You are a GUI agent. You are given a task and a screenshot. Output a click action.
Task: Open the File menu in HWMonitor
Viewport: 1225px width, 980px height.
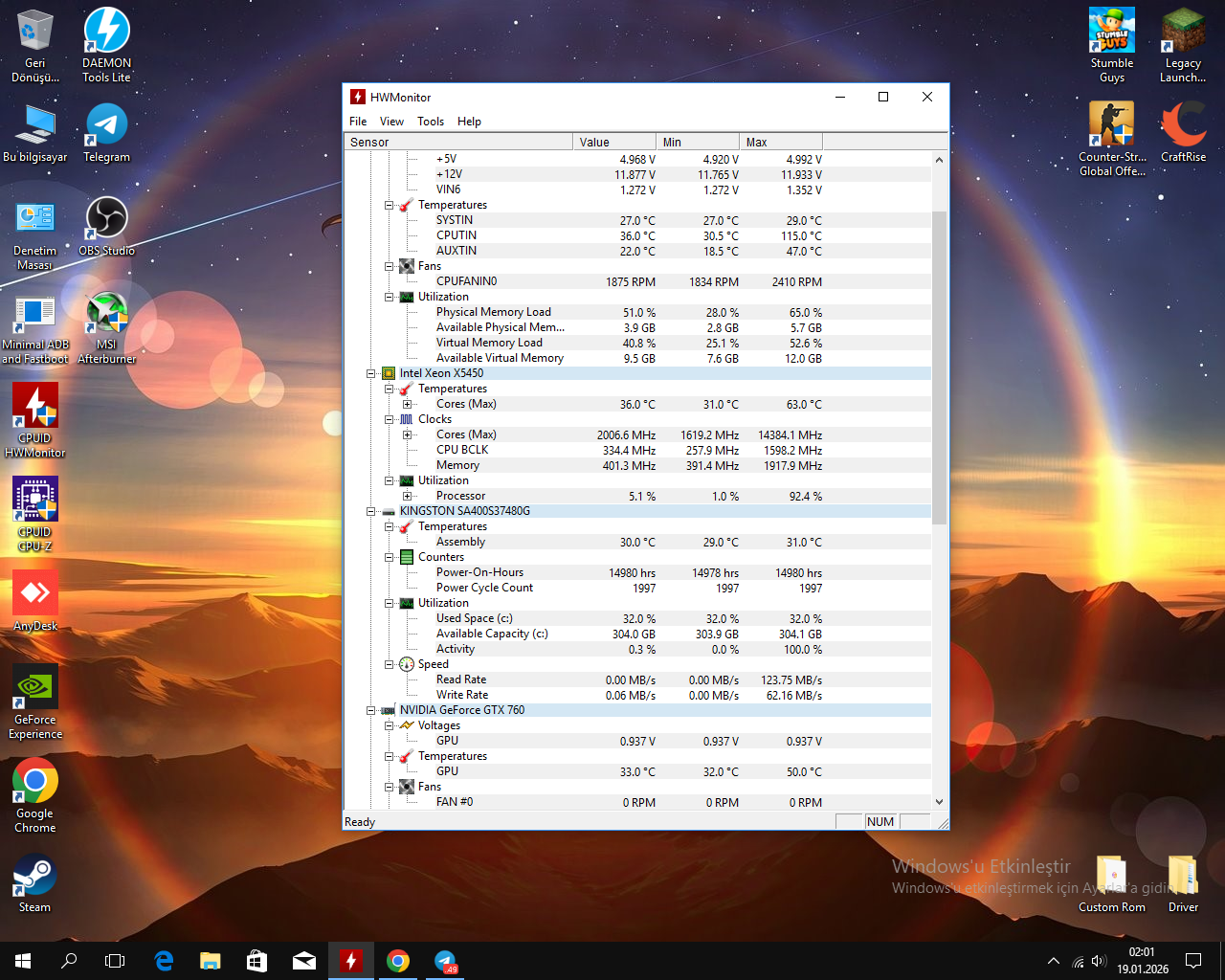[358, 122]
